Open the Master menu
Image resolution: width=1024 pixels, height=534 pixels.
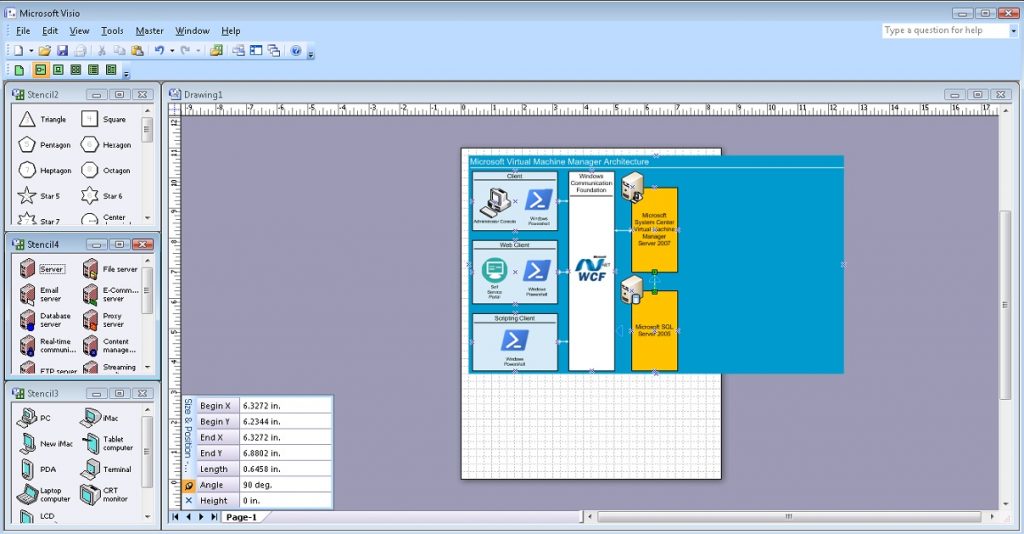[x=150, y=31]
